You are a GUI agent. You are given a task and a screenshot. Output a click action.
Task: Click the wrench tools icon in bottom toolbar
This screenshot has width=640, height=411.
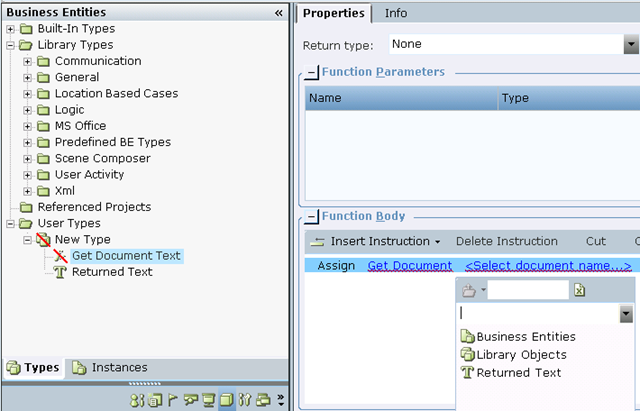(244, 400)
